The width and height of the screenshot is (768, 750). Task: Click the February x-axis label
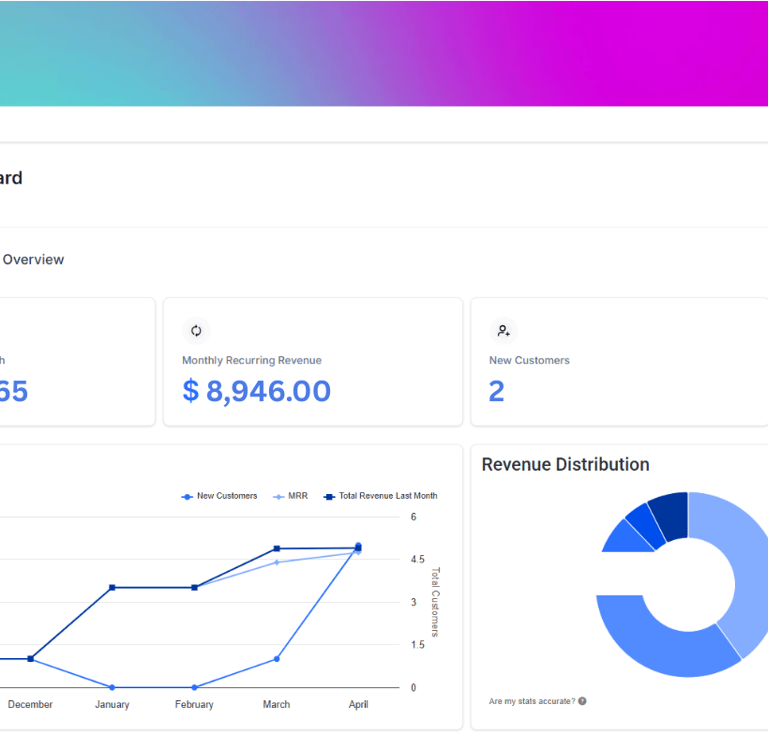coord(194,704)
